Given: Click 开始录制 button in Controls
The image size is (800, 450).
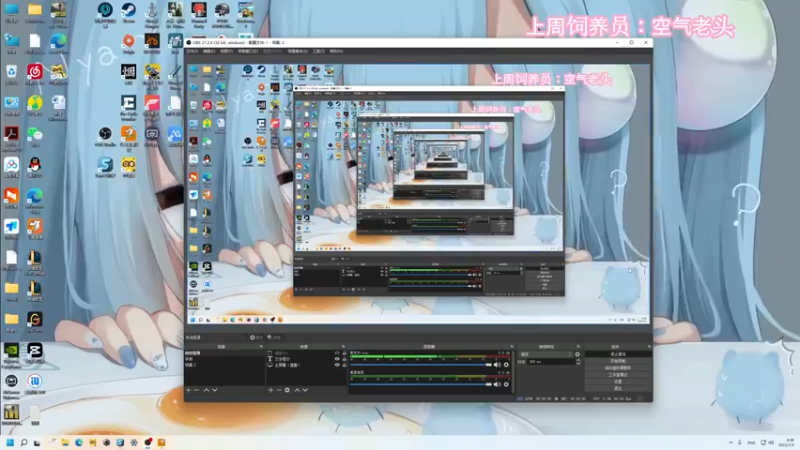Looking at the screenshot, I should pyautogui.click(x=618, y=361).
